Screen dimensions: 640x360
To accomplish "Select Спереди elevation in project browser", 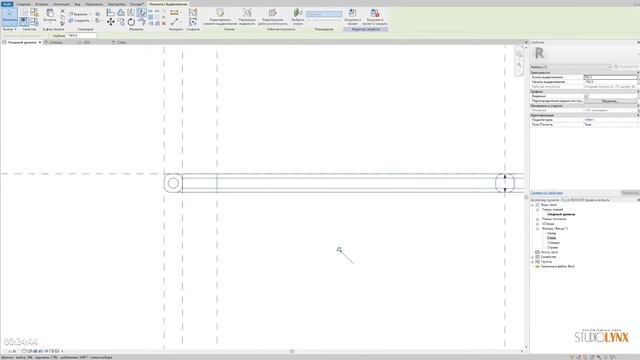I will [553, 243].
